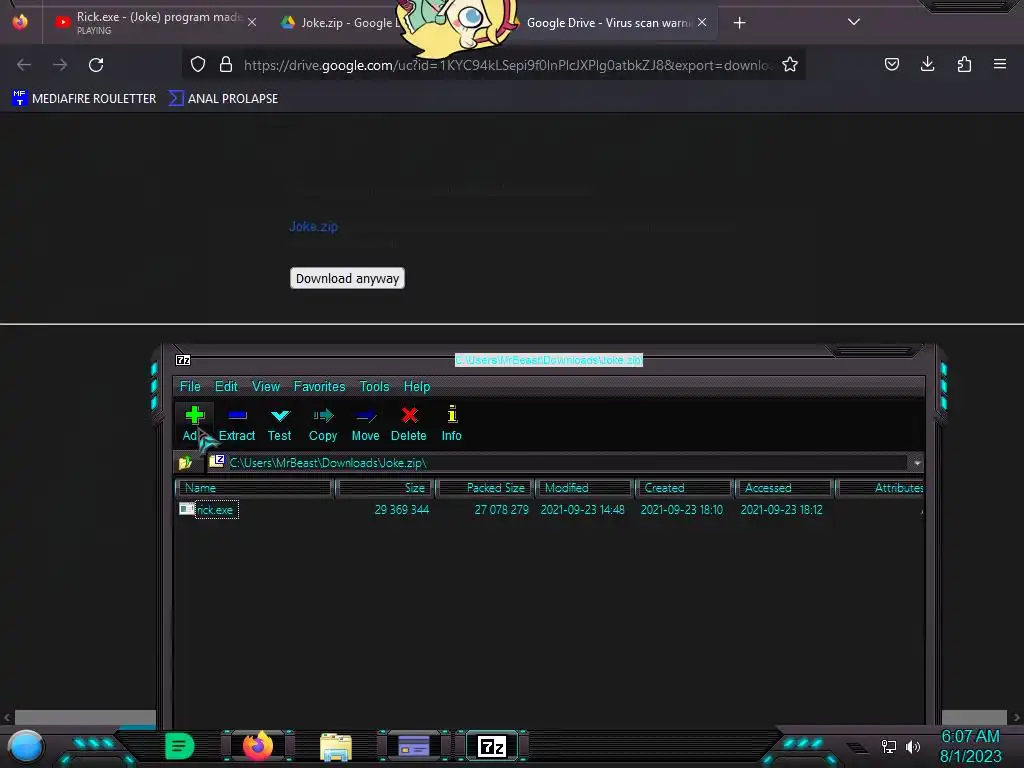Open the 7-Zip Edit menu
This screenshot has height=768, width=1024.
tap(226, 387)
